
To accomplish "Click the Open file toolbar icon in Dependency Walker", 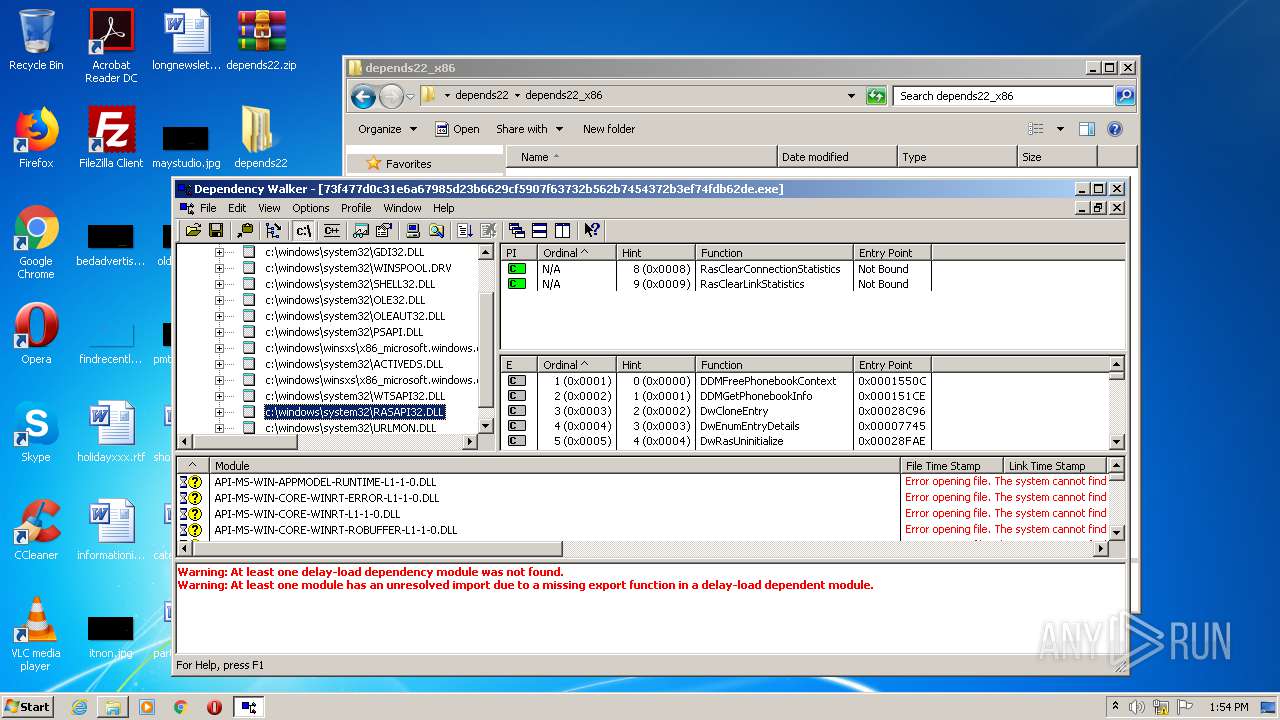I will [193, 230].
